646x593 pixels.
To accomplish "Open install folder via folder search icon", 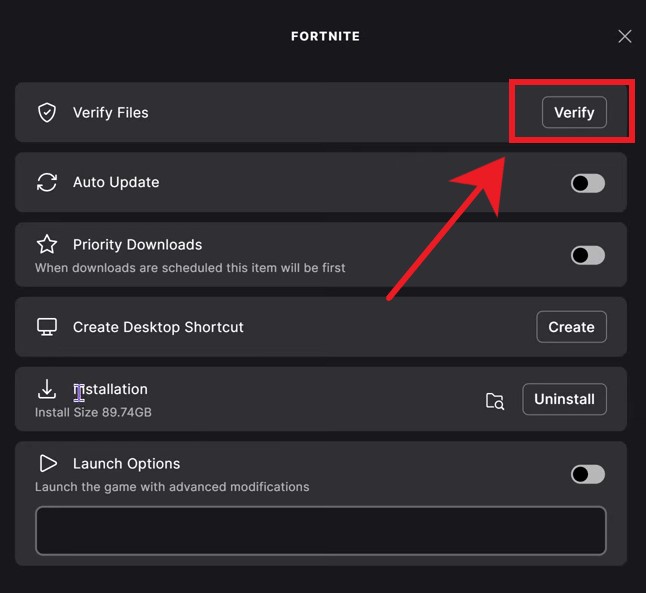I will [x=495, y=400].
